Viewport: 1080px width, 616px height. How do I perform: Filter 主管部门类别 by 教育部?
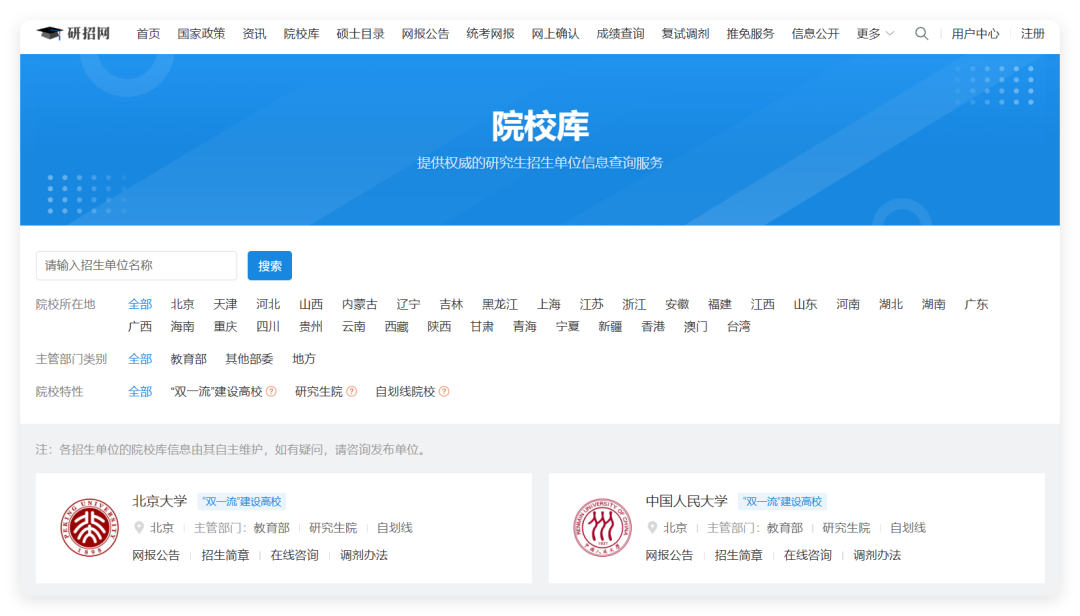pyautogui.click(x=189, y=358)
